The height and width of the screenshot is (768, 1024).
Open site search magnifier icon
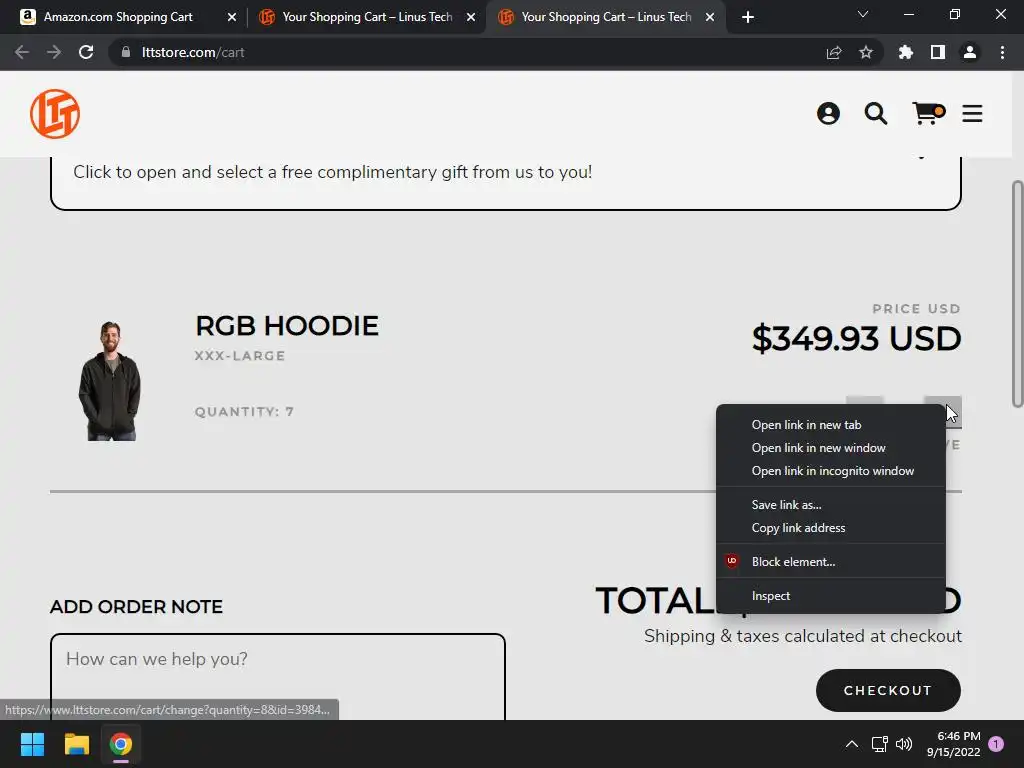[x=876, y=114]
